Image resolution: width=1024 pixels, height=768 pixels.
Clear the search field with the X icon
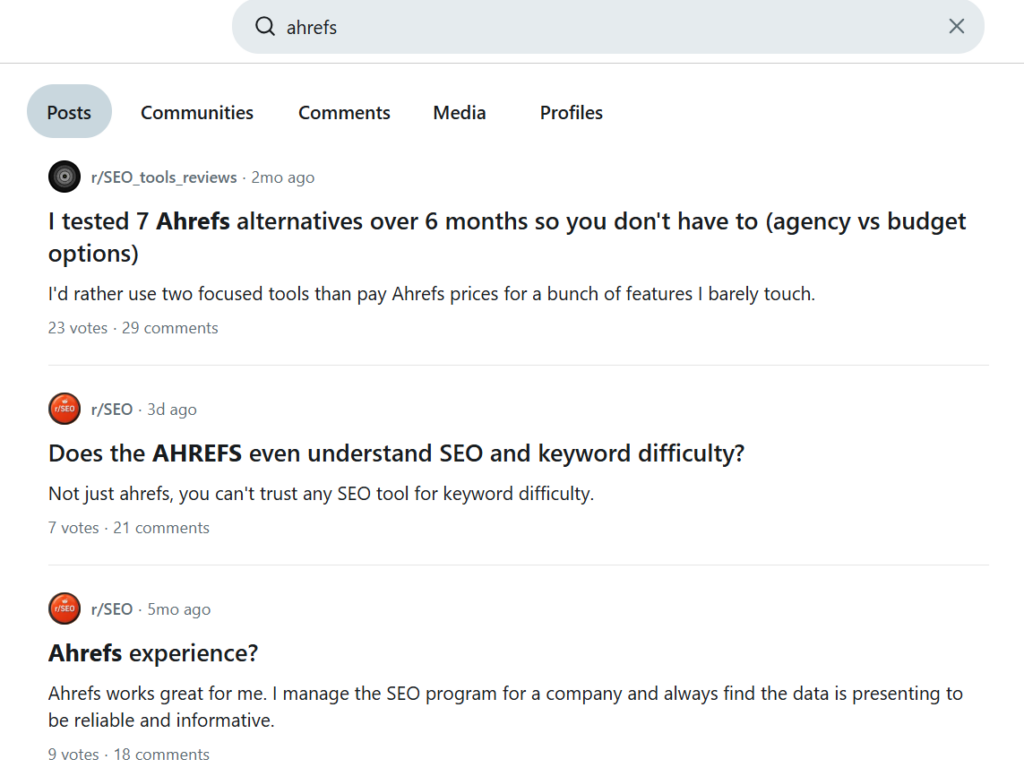[956, 26]
